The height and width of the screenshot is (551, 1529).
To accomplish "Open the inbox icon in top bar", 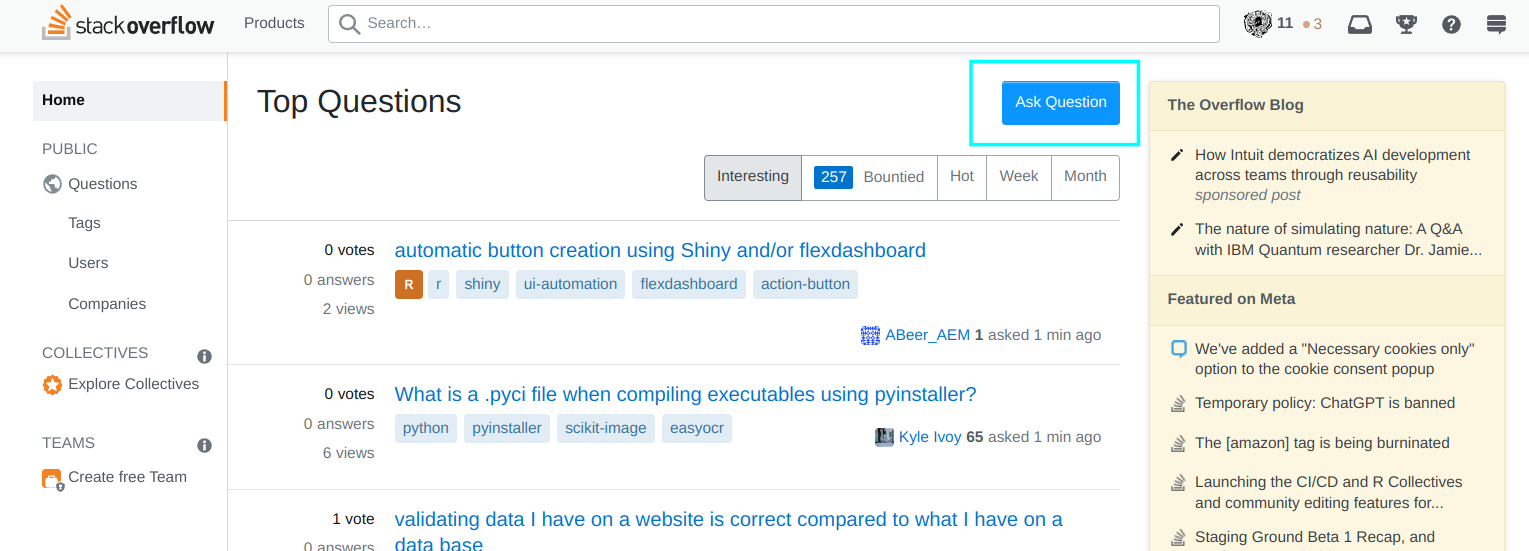I will pos(1360,24).
